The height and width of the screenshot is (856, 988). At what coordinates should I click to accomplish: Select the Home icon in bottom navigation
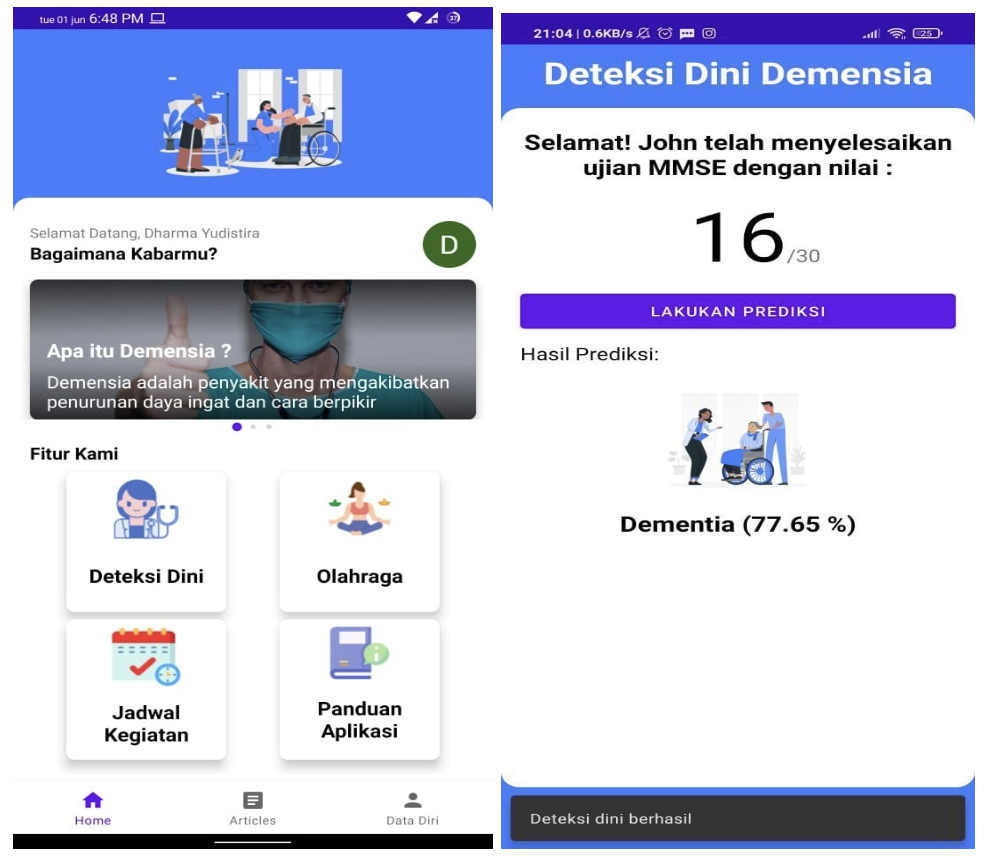pyautogui.click(x=93, y=800)
